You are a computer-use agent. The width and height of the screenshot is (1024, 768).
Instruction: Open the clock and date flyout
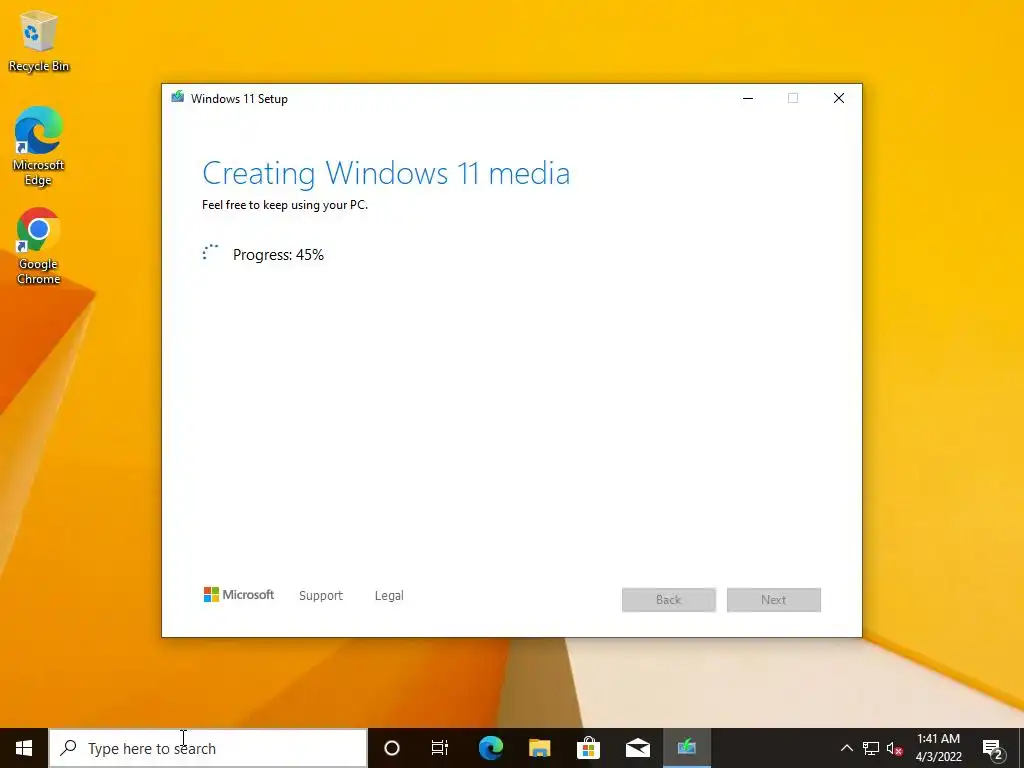938,748
